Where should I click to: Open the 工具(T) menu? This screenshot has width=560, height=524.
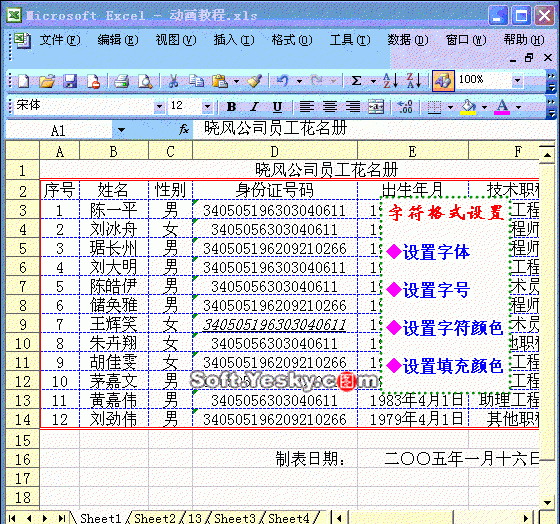click(350, 40)
